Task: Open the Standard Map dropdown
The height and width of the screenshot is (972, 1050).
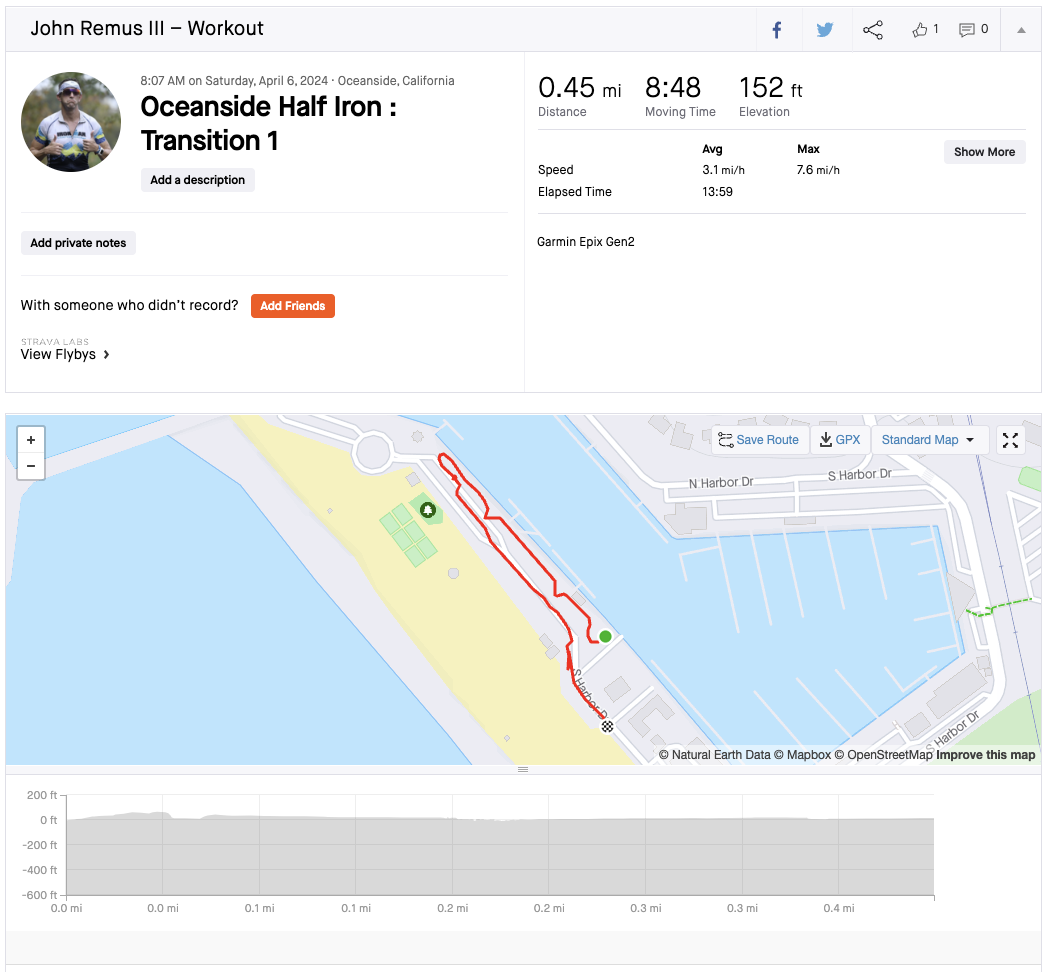Action: [x=928, y=440]
